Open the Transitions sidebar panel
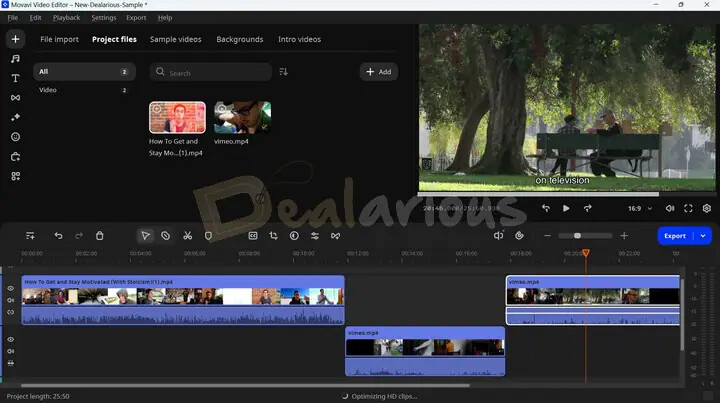This screenshot has width=720, height=403. [15, 98]
